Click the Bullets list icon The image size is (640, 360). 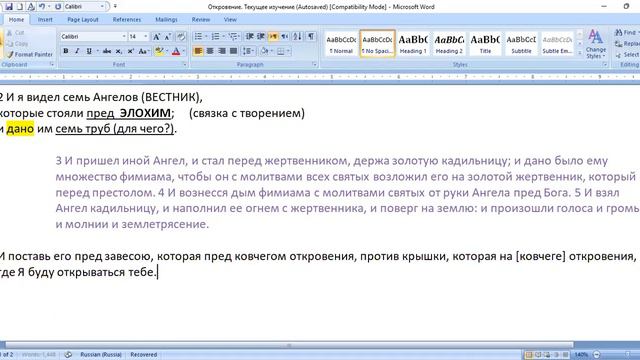[x=198, y=37]
